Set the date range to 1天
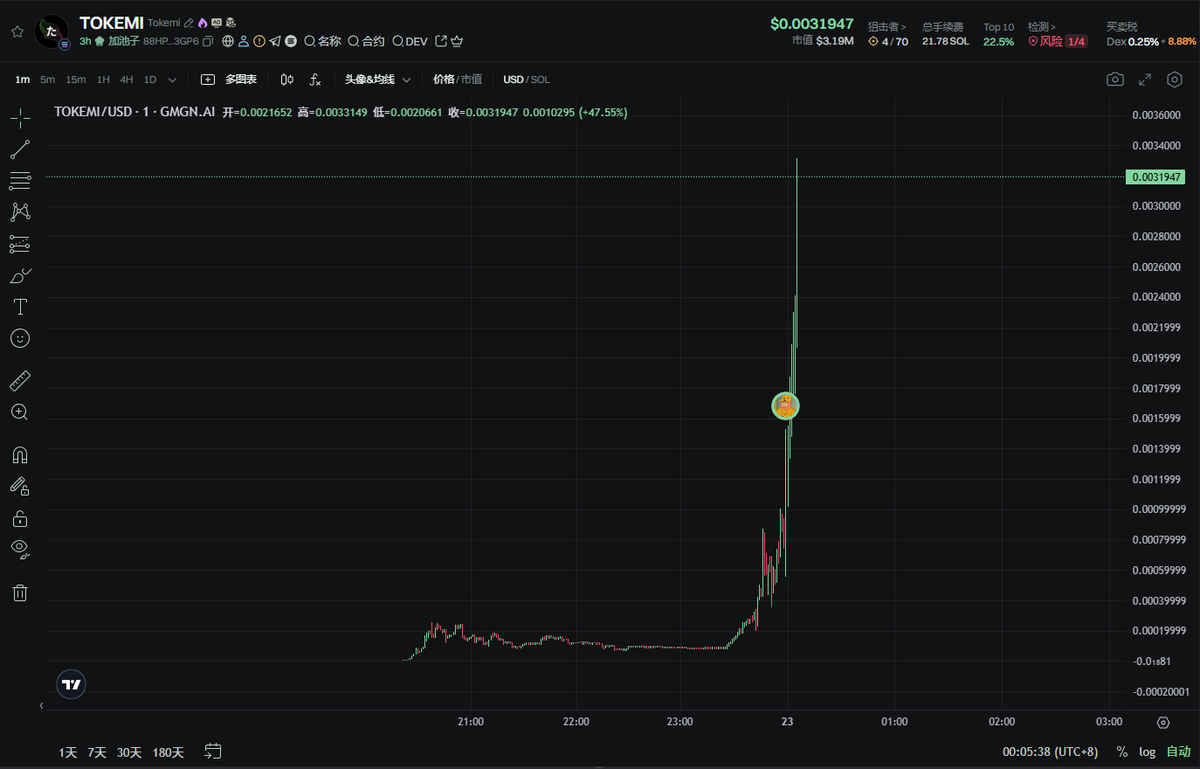Viewport: 1200px width, 769px height. [x=68, y=752]
